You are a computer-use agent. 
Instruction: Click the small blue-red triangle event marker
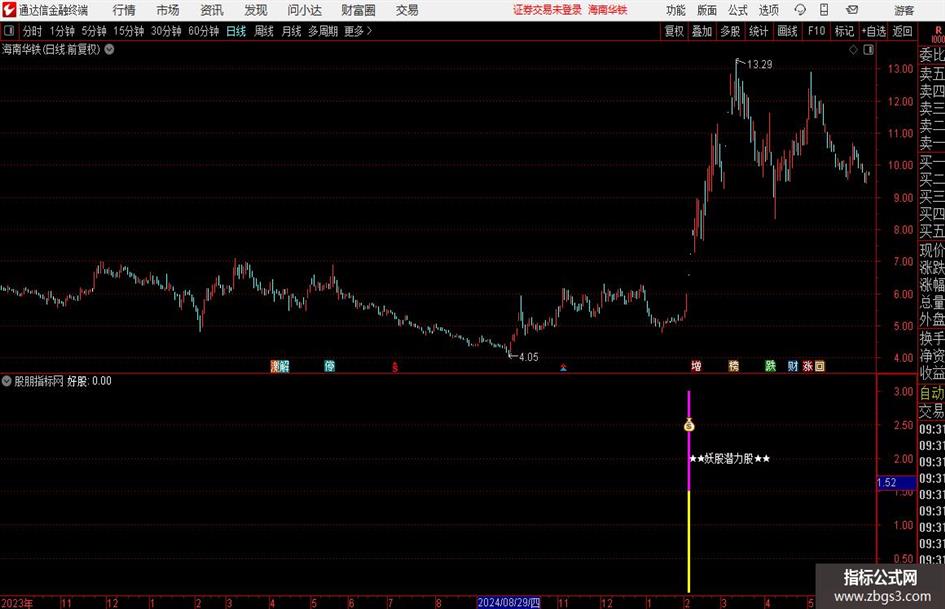tap(564, 367)
